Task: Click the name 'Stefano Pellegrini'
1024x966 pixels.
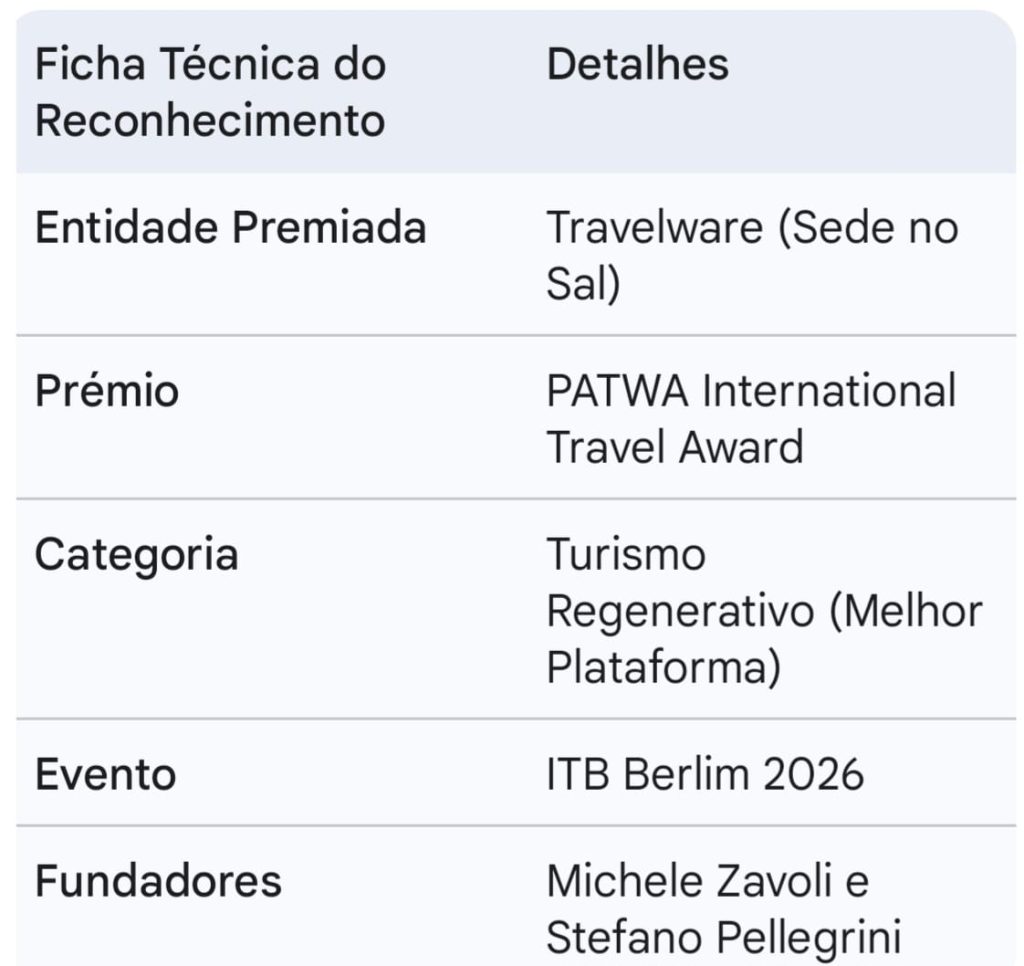Action: point(724,938)
